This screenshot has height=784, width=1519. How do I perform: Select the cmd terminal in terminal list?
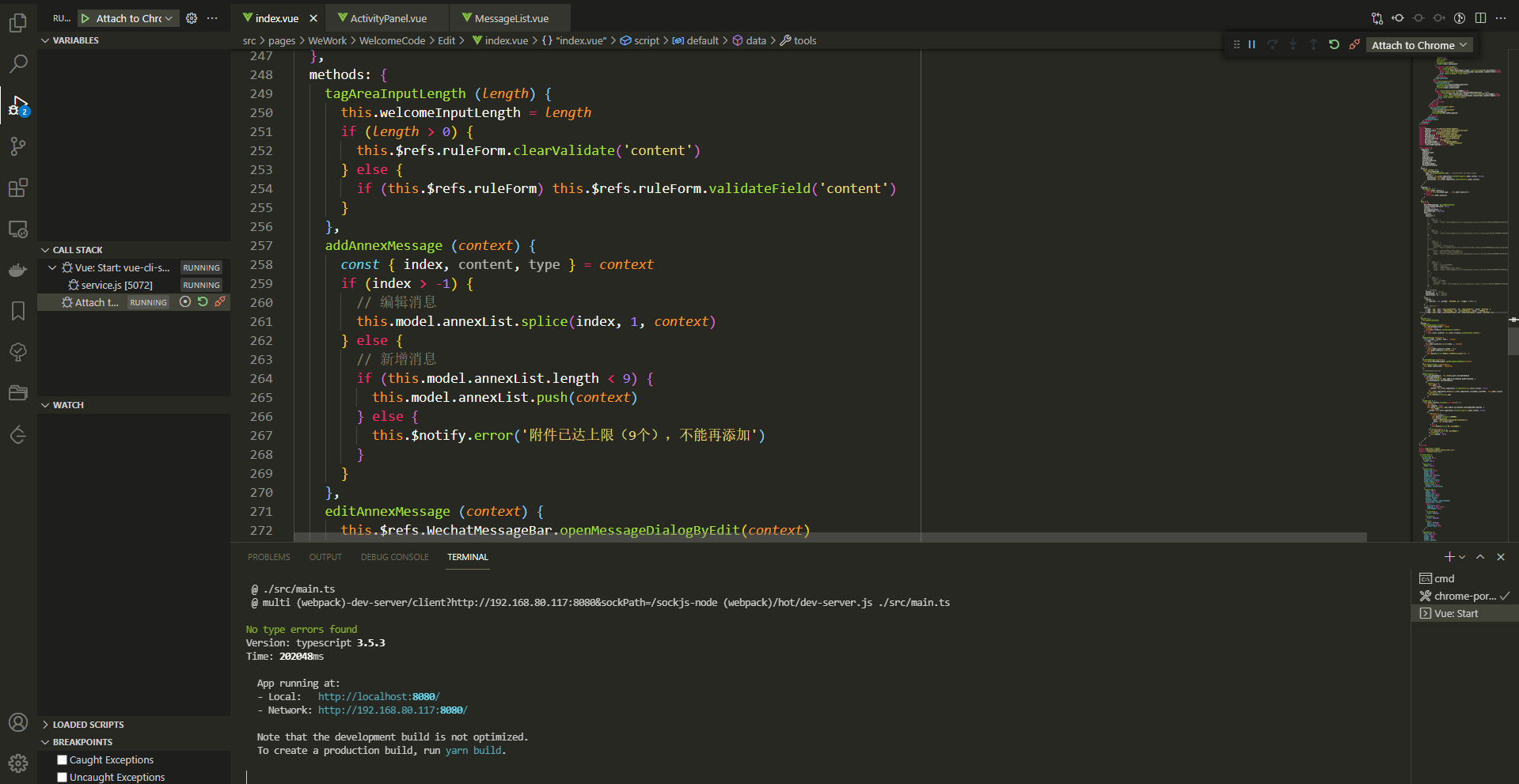pos(1464,578)
